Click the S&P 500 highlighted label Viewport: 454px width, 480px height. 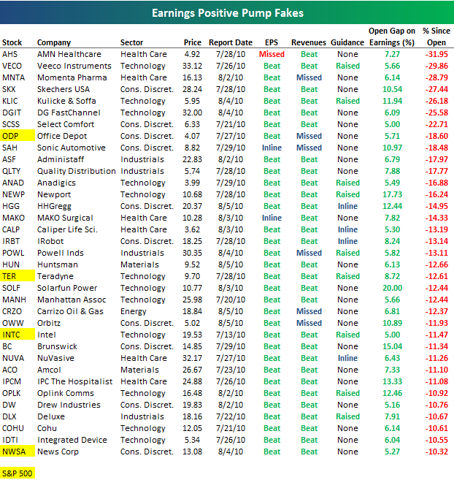[x=17, y=473]
